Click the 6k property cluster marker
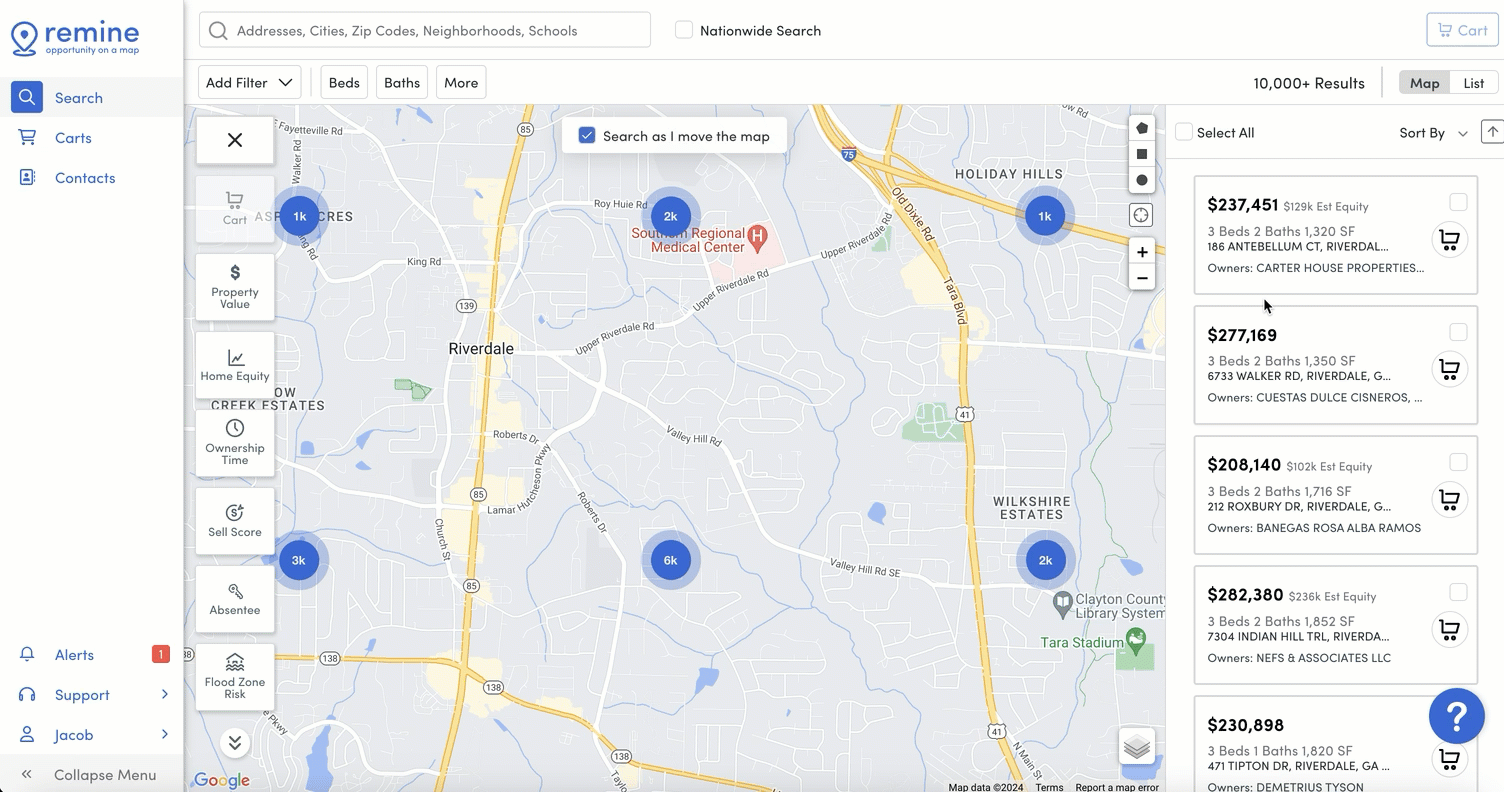 click(670, 560)
